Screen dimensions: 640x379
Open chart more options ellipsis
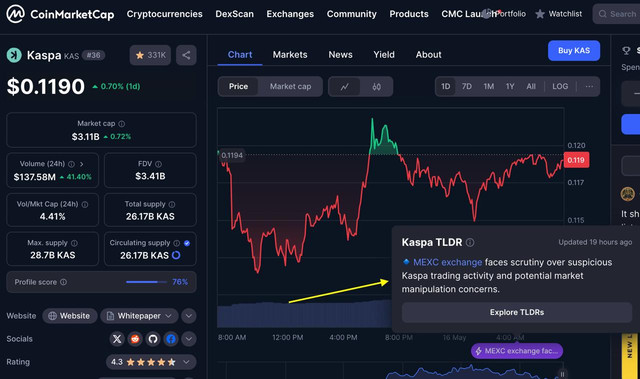click(589, 86)
